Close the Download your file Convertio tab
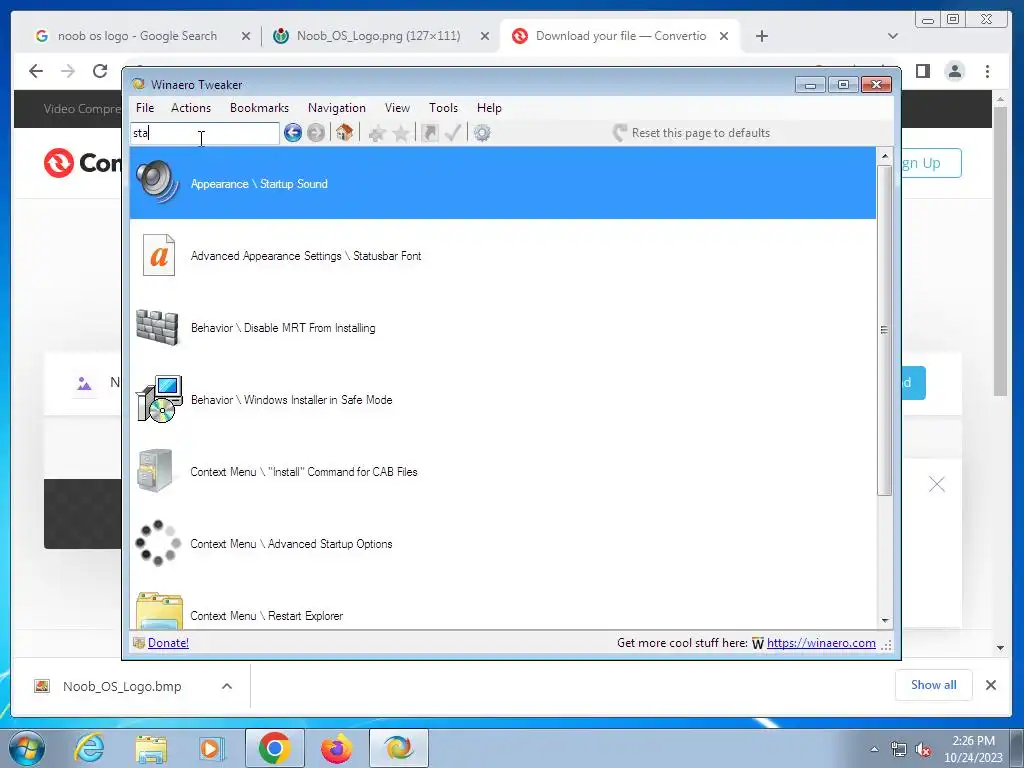 click(x=724, y=36)
